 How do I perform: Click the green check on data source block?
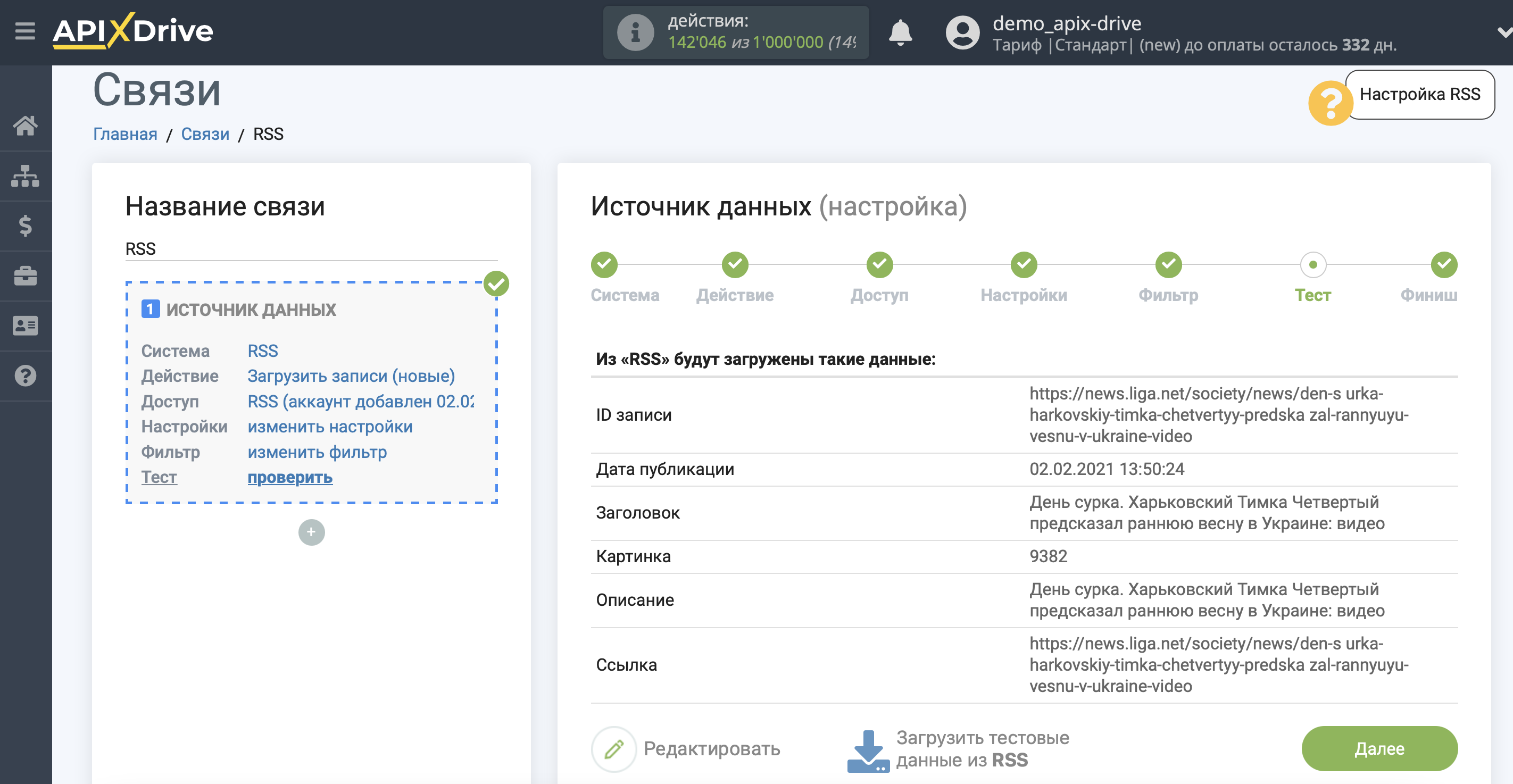[x=496, y=284]
